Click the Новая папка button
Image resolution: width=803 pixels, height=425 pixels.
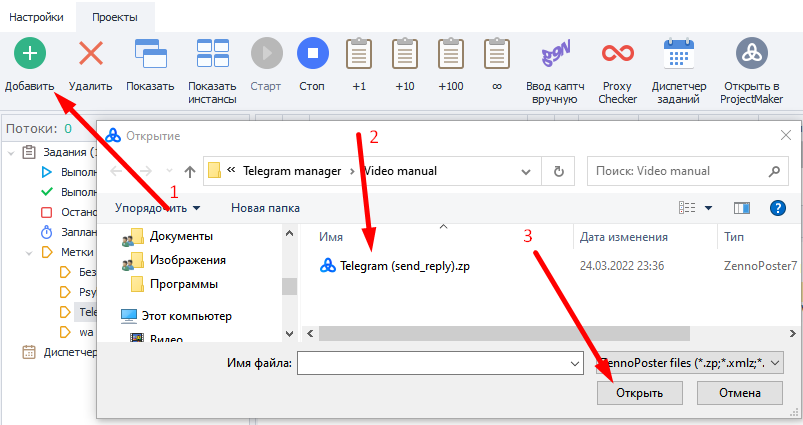coord(265,208)
